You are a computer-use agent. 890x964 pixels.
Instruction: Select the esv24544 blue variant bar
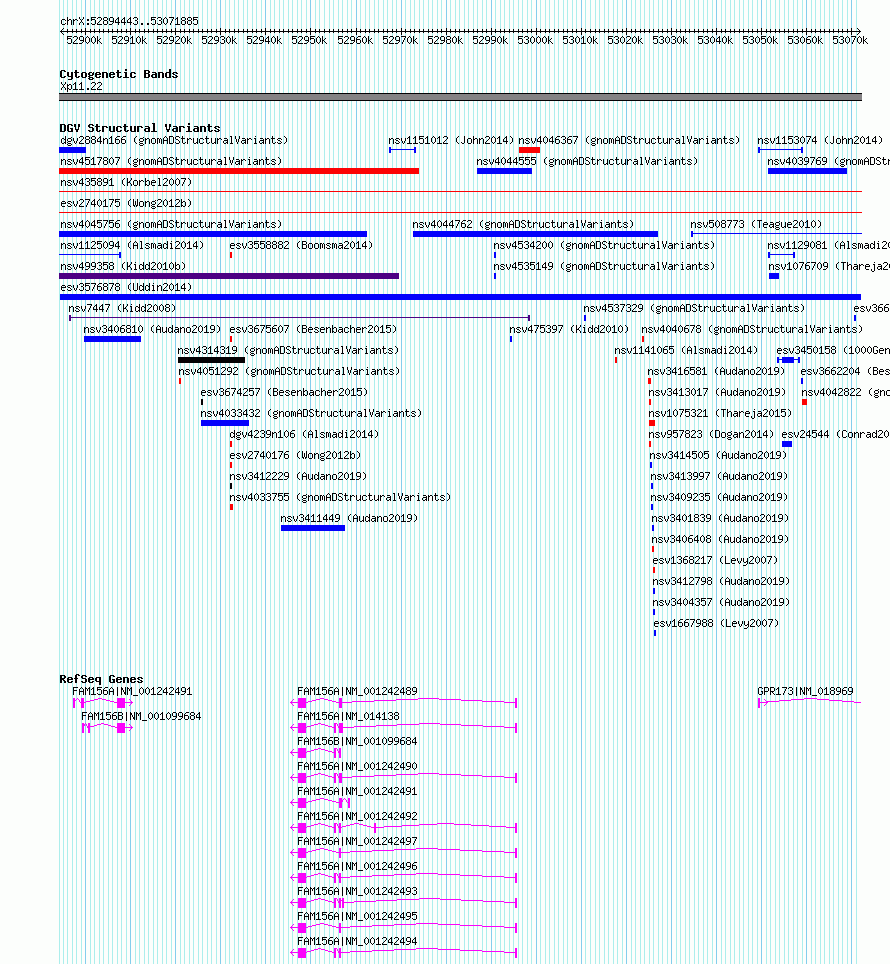(787, 444)
